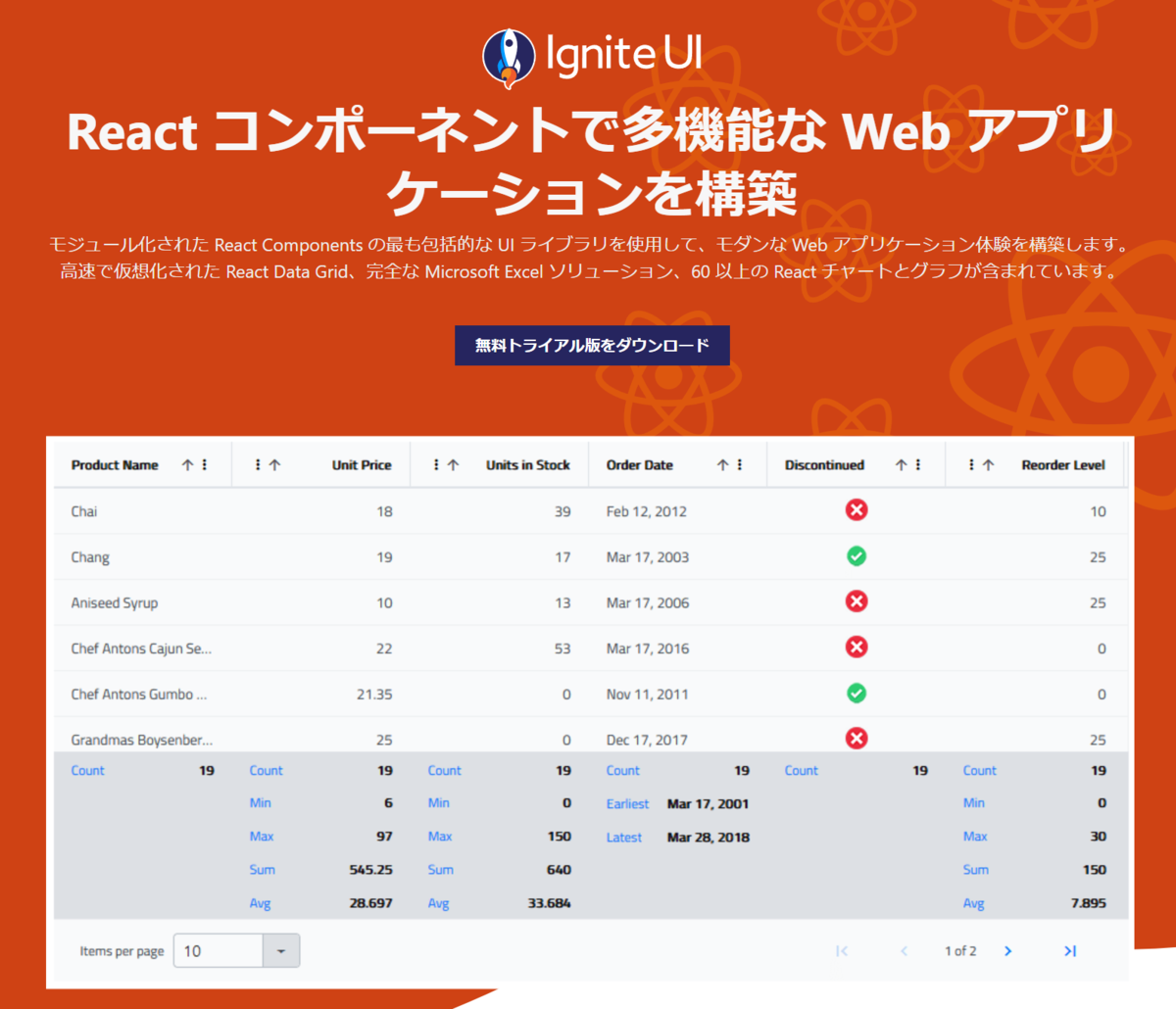Image resolution: width=1176 pixels, height=1009 pixels.
Task: Jump to the last grid page
Action: click(1070, 951)
